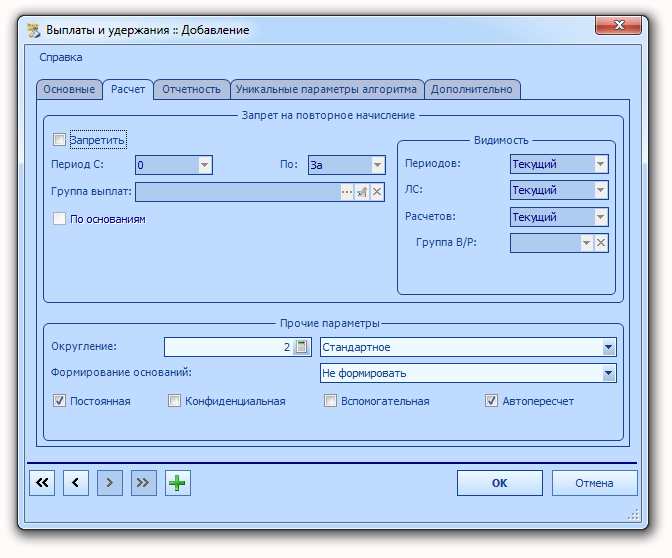The height and width of the screenshot is (558, 672).
Task: Enable the Запретить checkbox
Action: [x=59, y=140]
